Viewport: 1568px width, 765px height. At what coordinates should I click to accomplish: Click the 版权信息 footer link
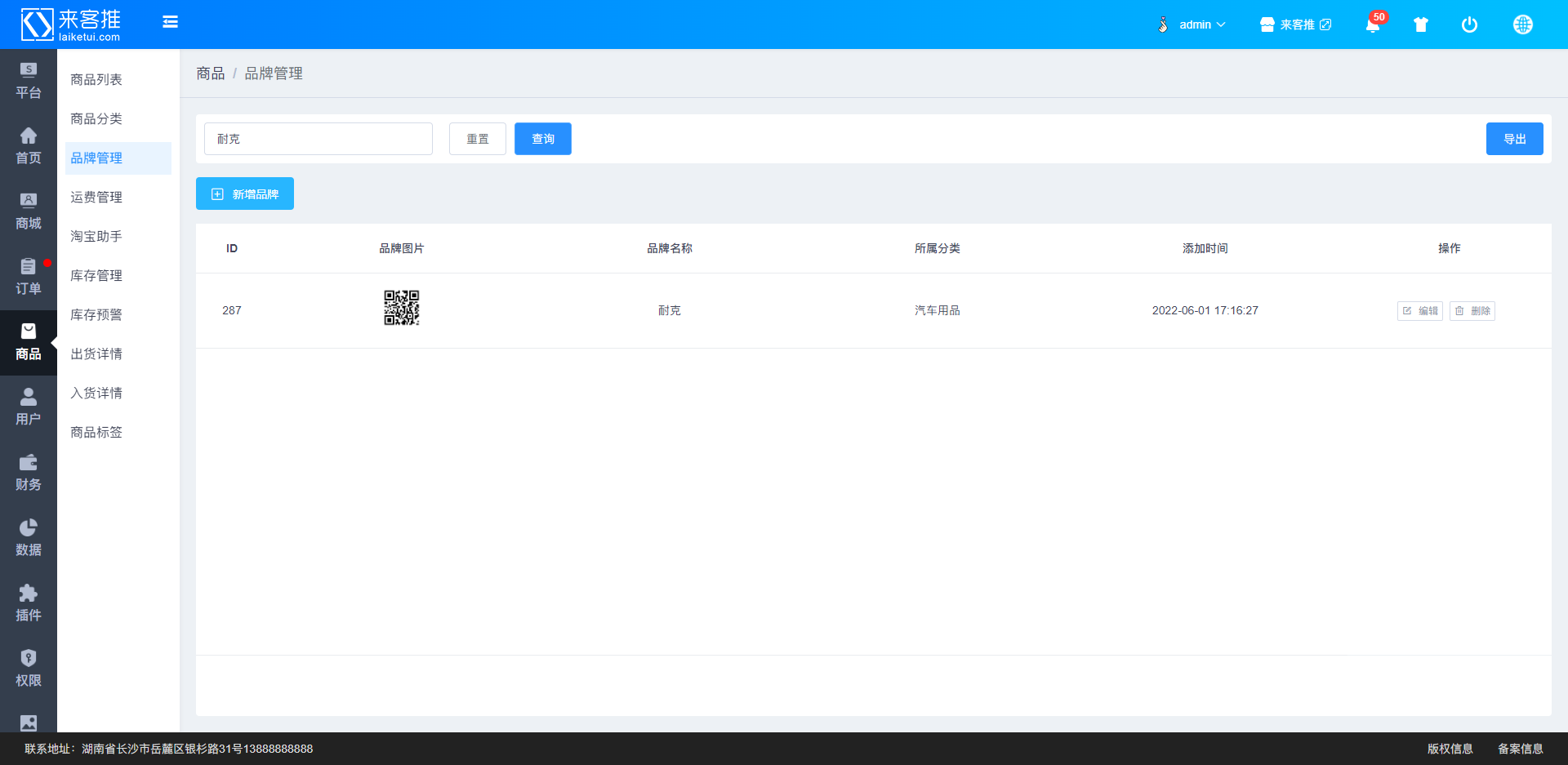pos(1450,749)
